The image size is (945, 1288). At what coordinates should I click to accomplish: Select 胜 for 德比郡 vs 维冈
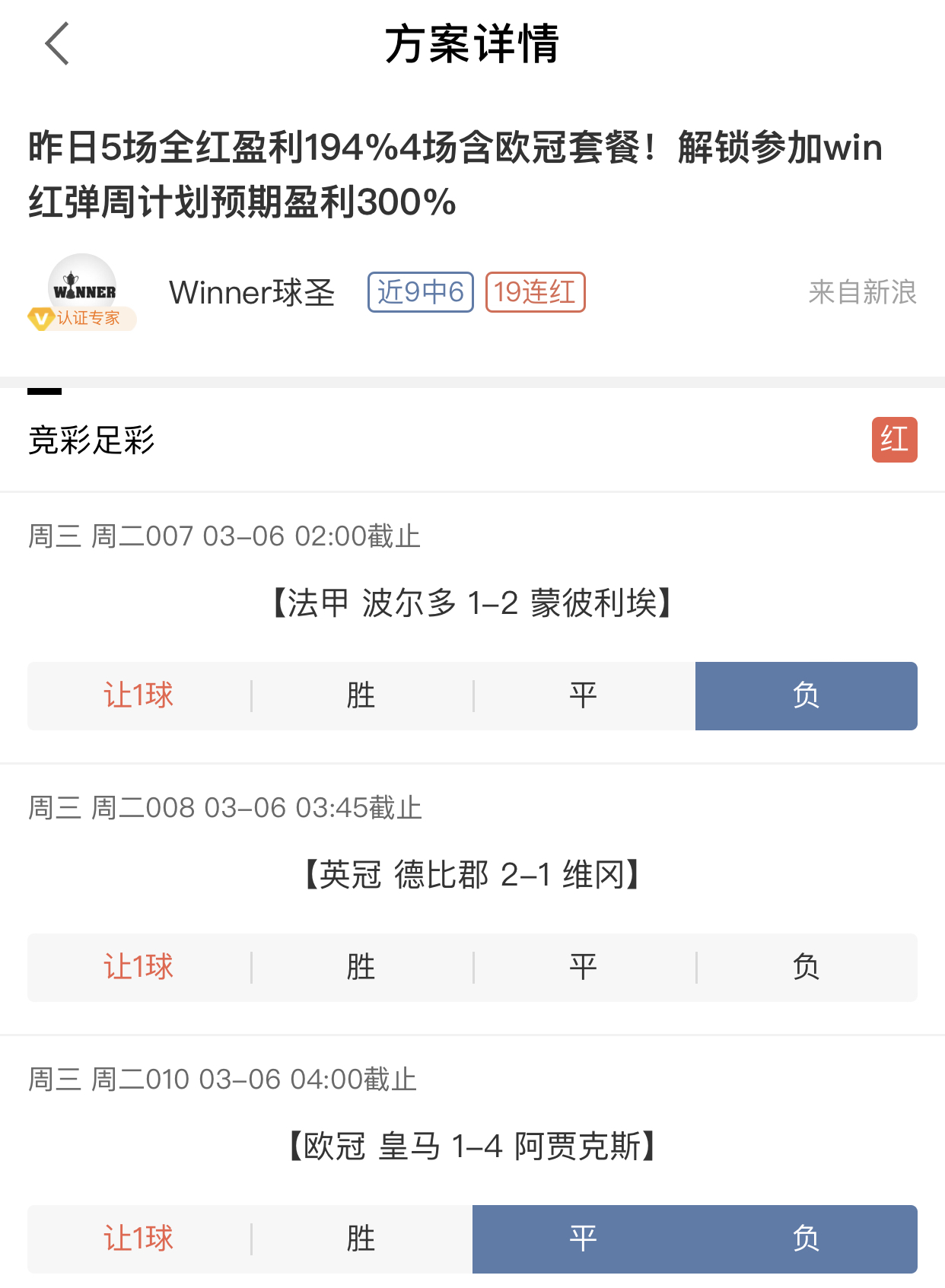tap(361, 968)
